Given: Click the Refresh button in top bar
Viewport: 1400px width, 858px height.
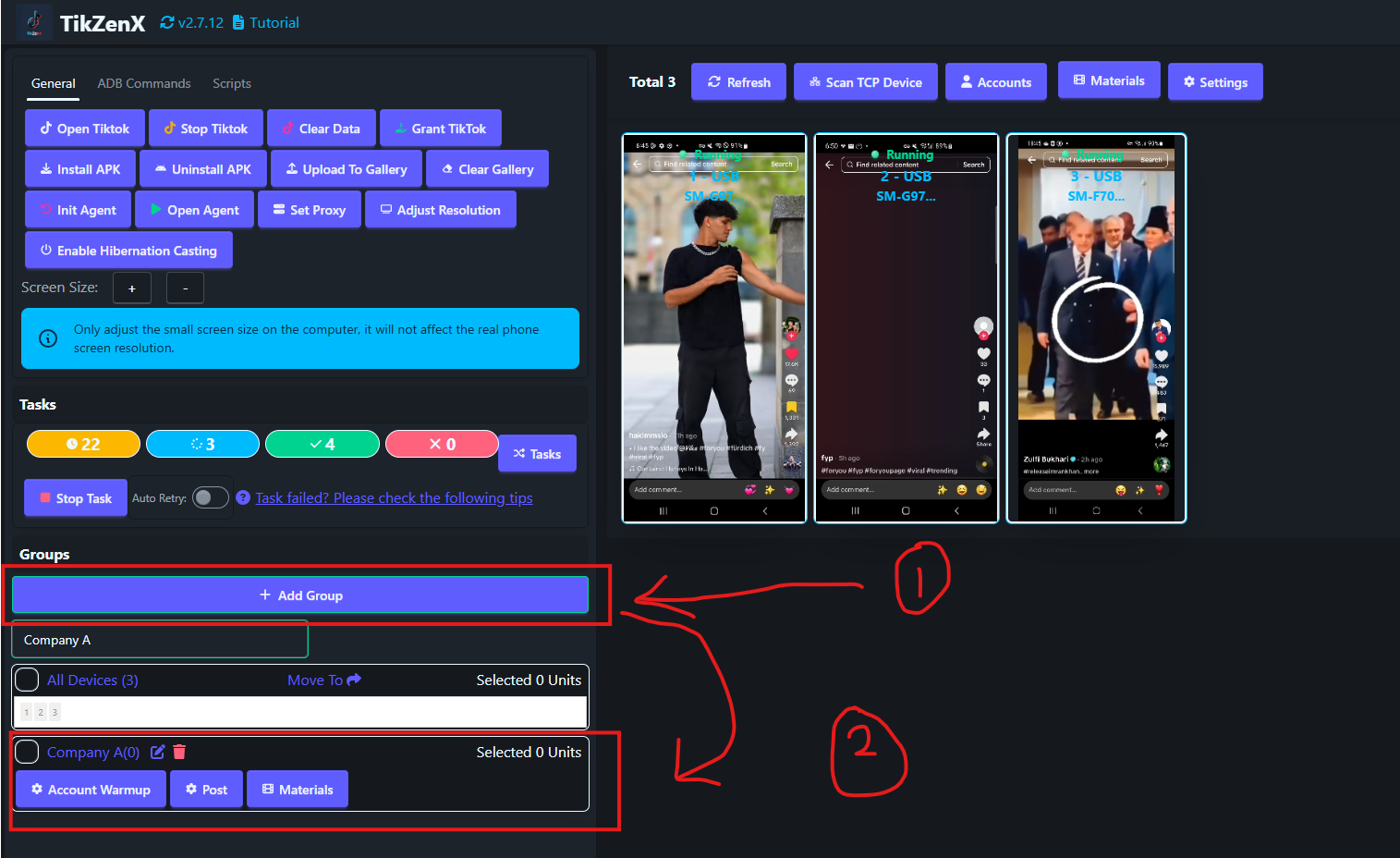Looking at the screenshot, I should click(x=738, y=82).
